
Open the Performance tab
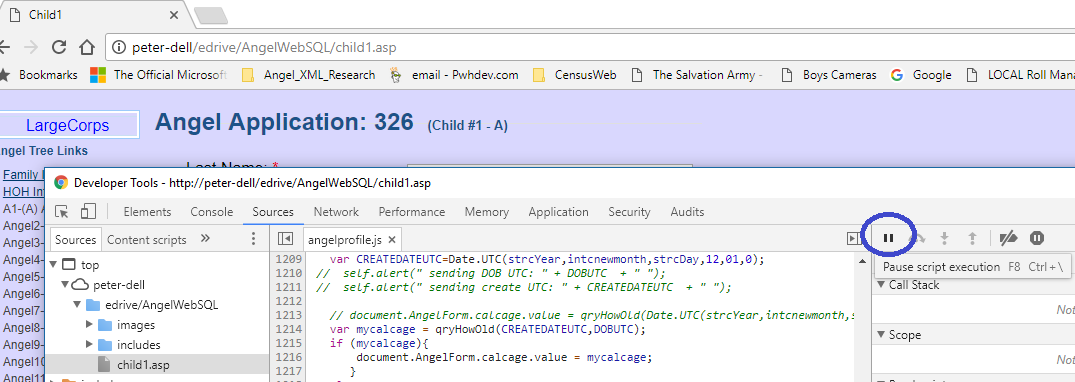(411, 212)
